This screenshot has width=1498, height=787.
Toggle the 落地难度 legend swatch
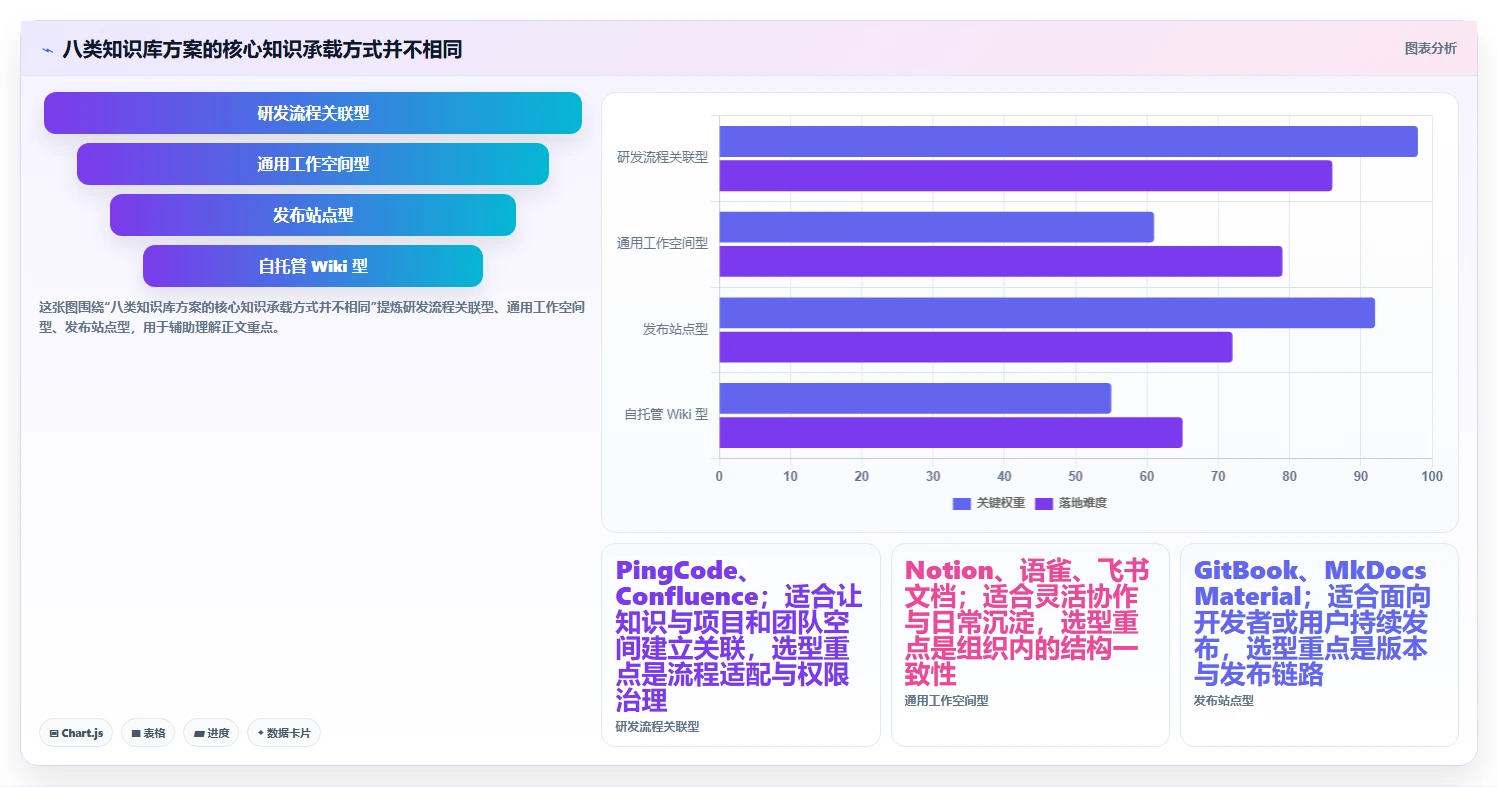(1044, 503)
